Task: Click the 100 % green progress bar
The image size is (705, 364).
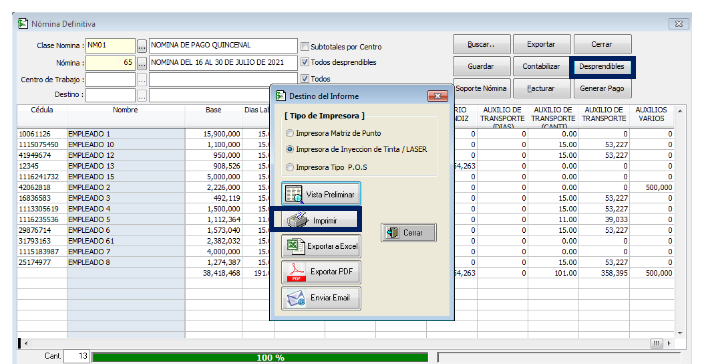Action: [x=260, y=358]
